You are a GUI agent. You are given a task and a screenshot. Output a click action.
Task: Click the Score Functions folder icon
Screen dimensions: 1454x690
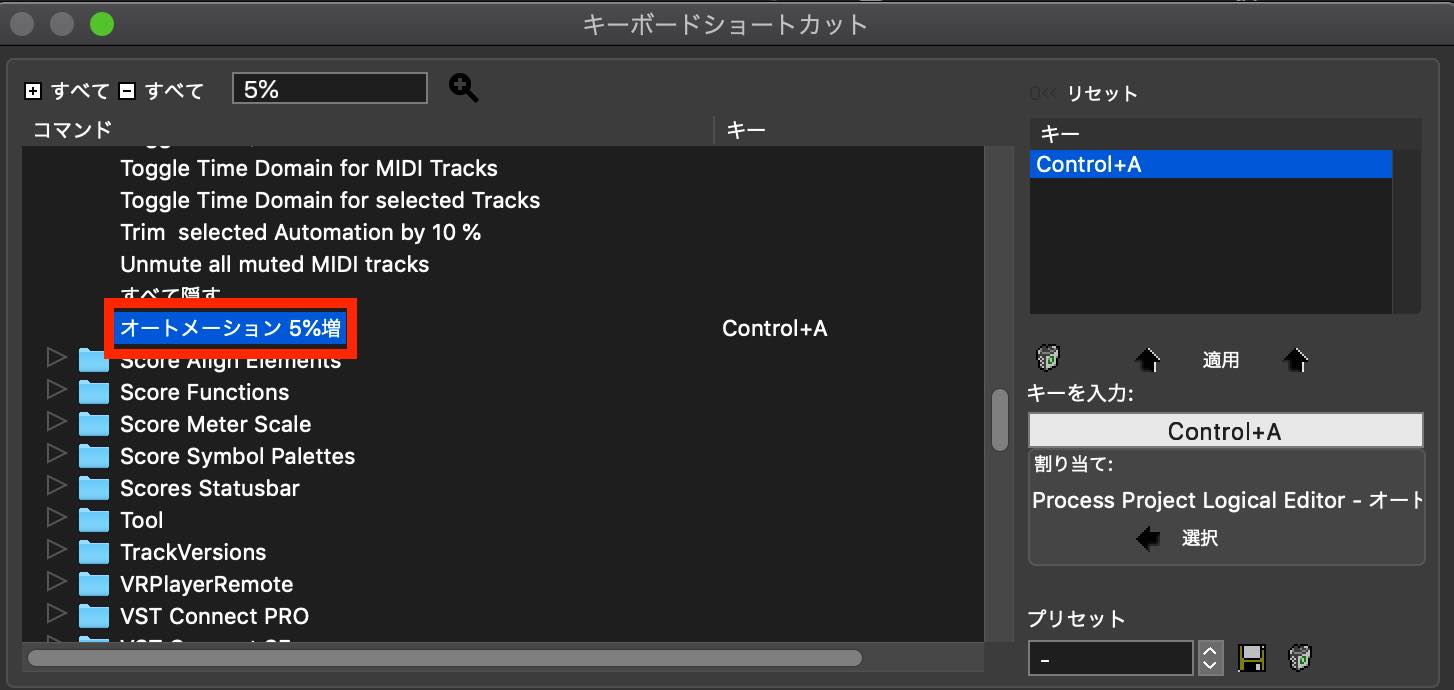point(94,392)
